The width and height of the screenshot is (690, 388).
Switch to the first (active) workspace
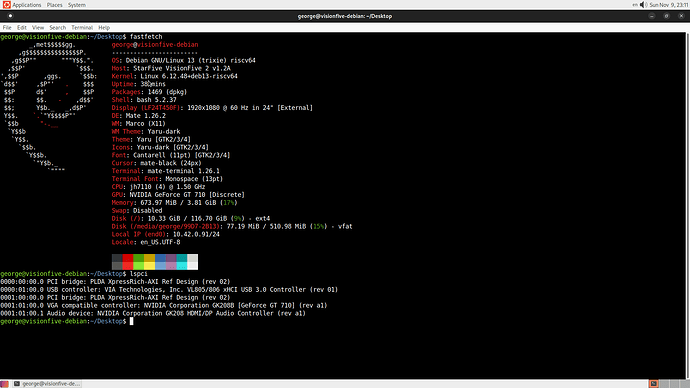654,384
